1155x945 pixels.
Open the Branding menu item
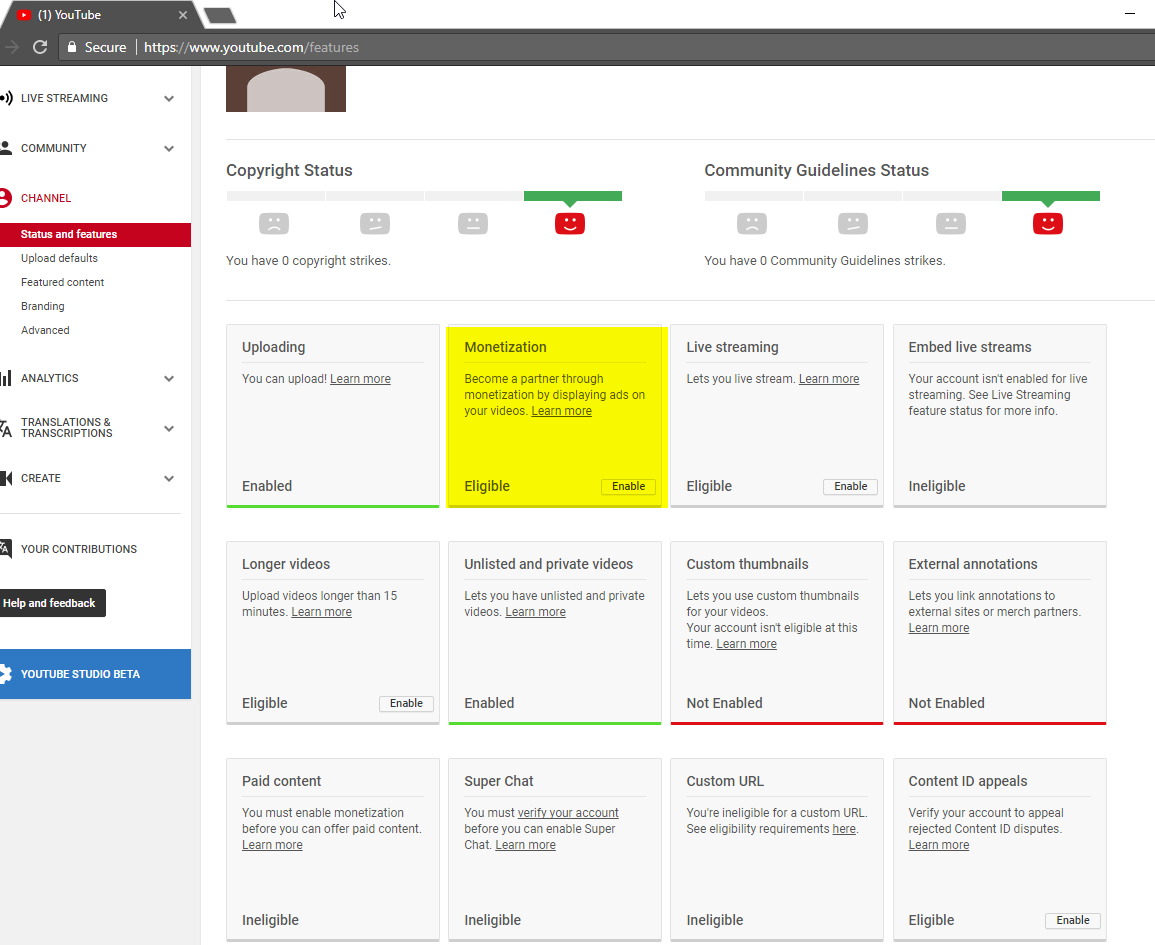(43, 306)
